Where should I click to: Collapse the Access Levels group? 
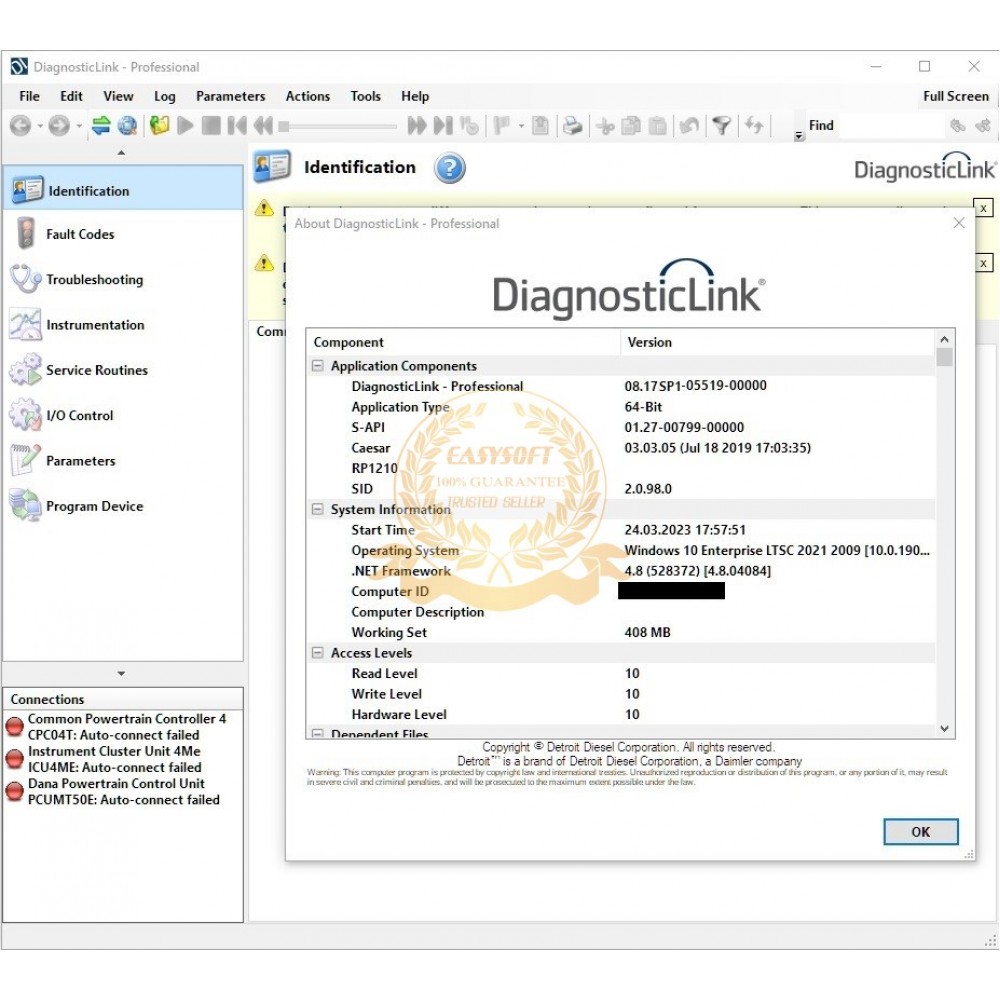click(x=317, y=653)
